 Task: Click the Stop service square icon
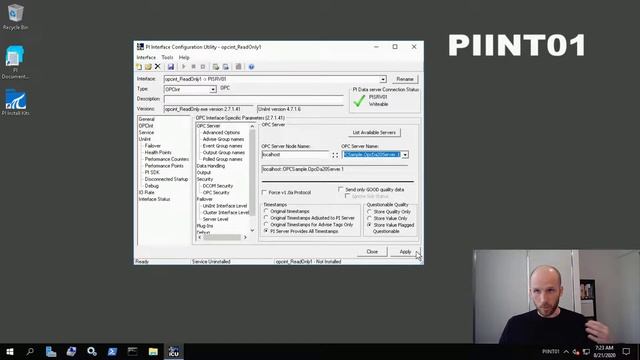193,67
